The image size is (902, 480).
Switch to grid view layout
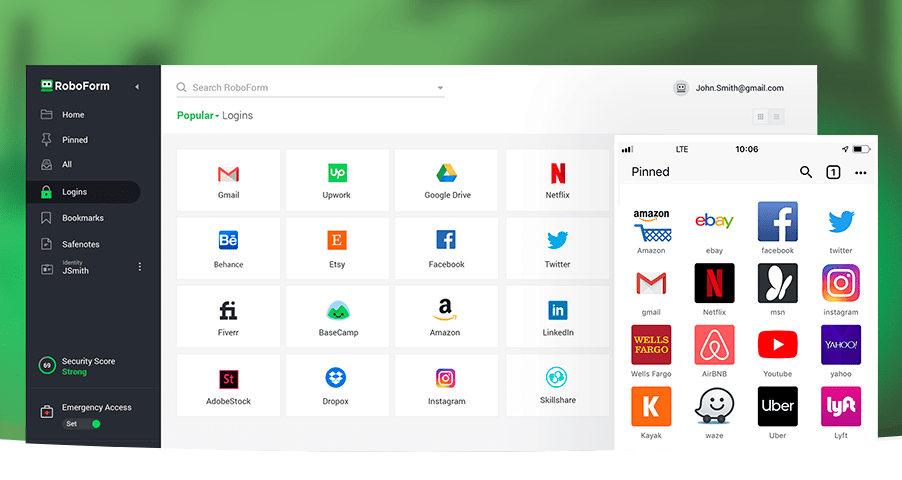(x=761, y=117)
